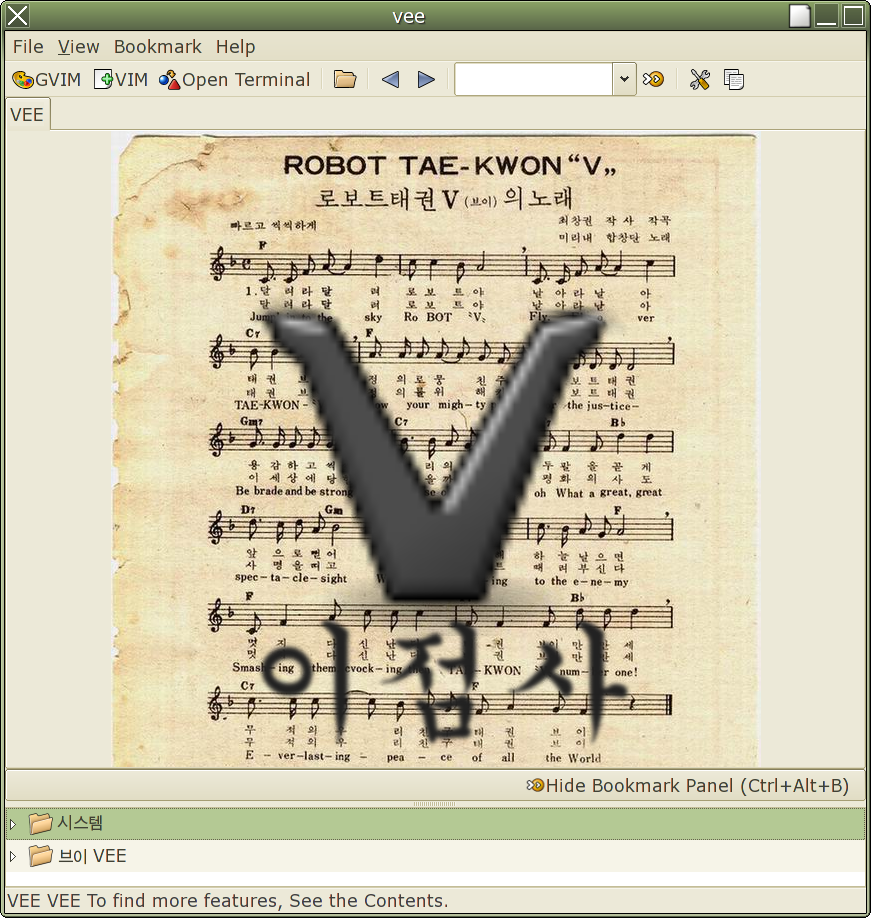
Task: Click Hide Bookmark Panel button
Action: tap(688, 785)
